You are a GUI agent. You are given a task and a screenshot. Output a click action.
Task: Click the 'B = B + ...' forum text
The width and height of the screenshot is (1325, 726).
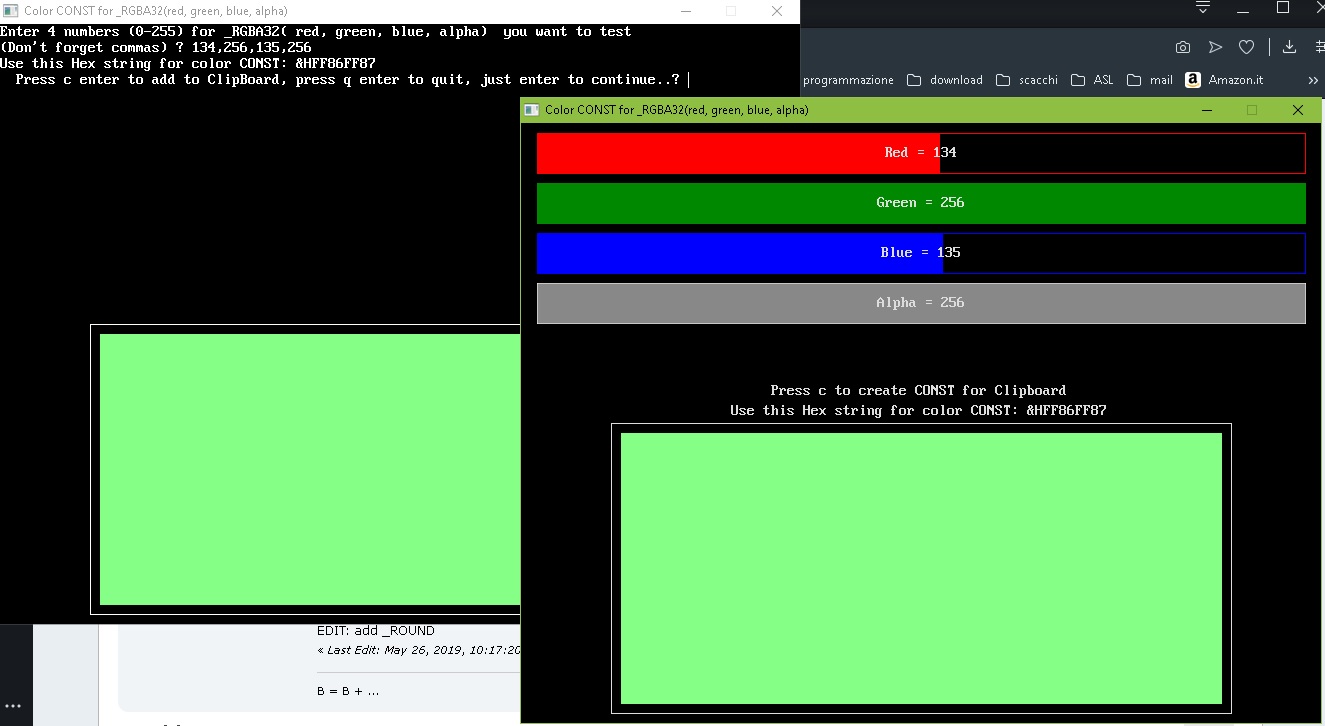[x=348, y=692]
